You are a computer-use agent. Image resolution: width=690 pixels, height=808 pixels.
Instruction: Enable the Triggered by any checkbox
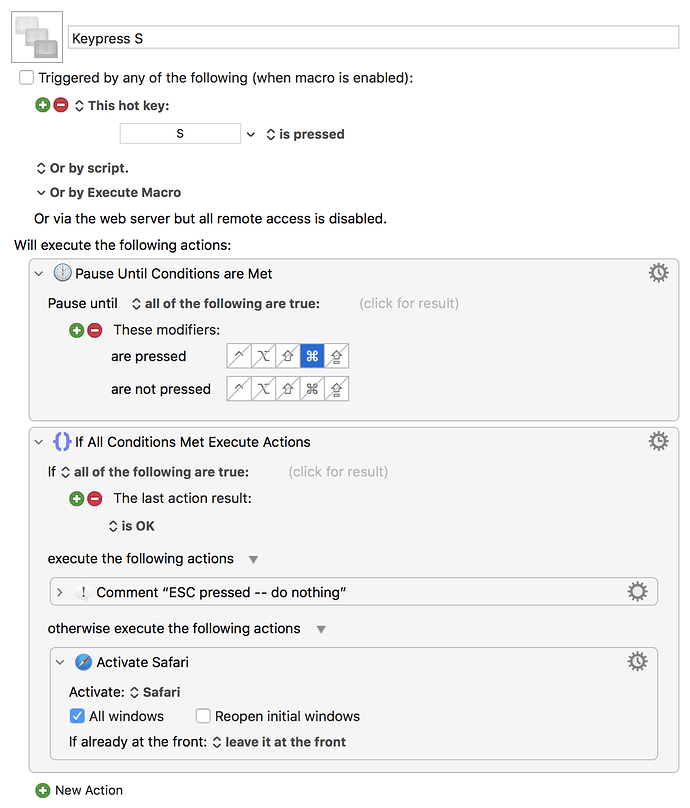[26, 77]
